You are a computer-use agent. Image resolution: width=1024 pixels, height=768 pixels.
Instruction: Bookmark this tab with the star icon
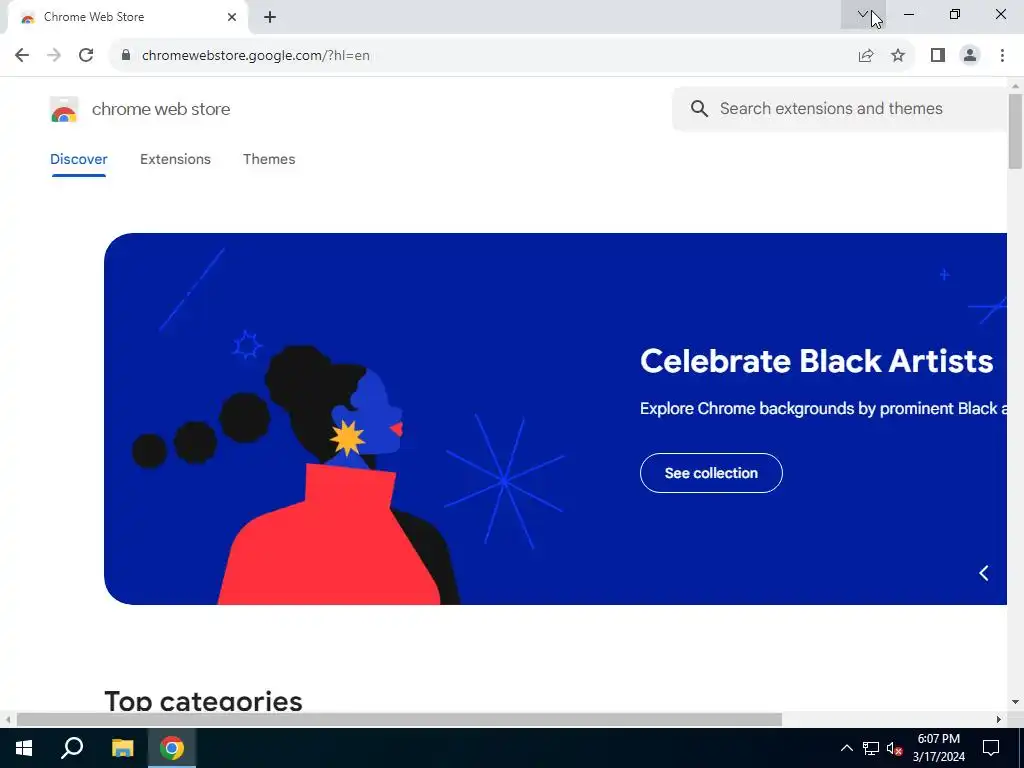click(x=898, y=56)
